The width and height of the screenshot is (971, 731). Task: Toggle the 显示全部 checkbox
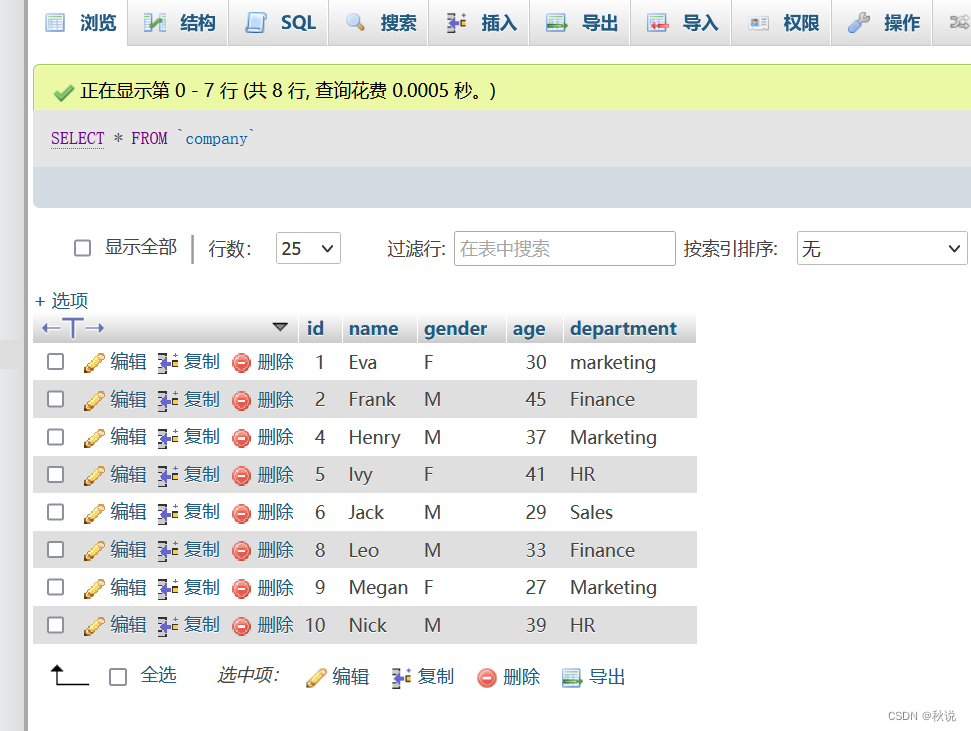(x=82, y=248)
